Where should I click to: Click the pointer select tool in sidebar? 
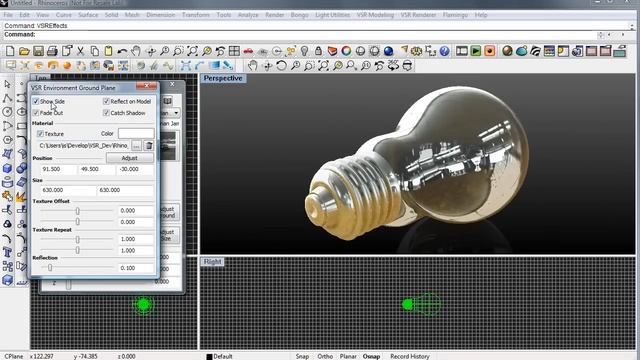pyautogui.click(x=7, y=84)
